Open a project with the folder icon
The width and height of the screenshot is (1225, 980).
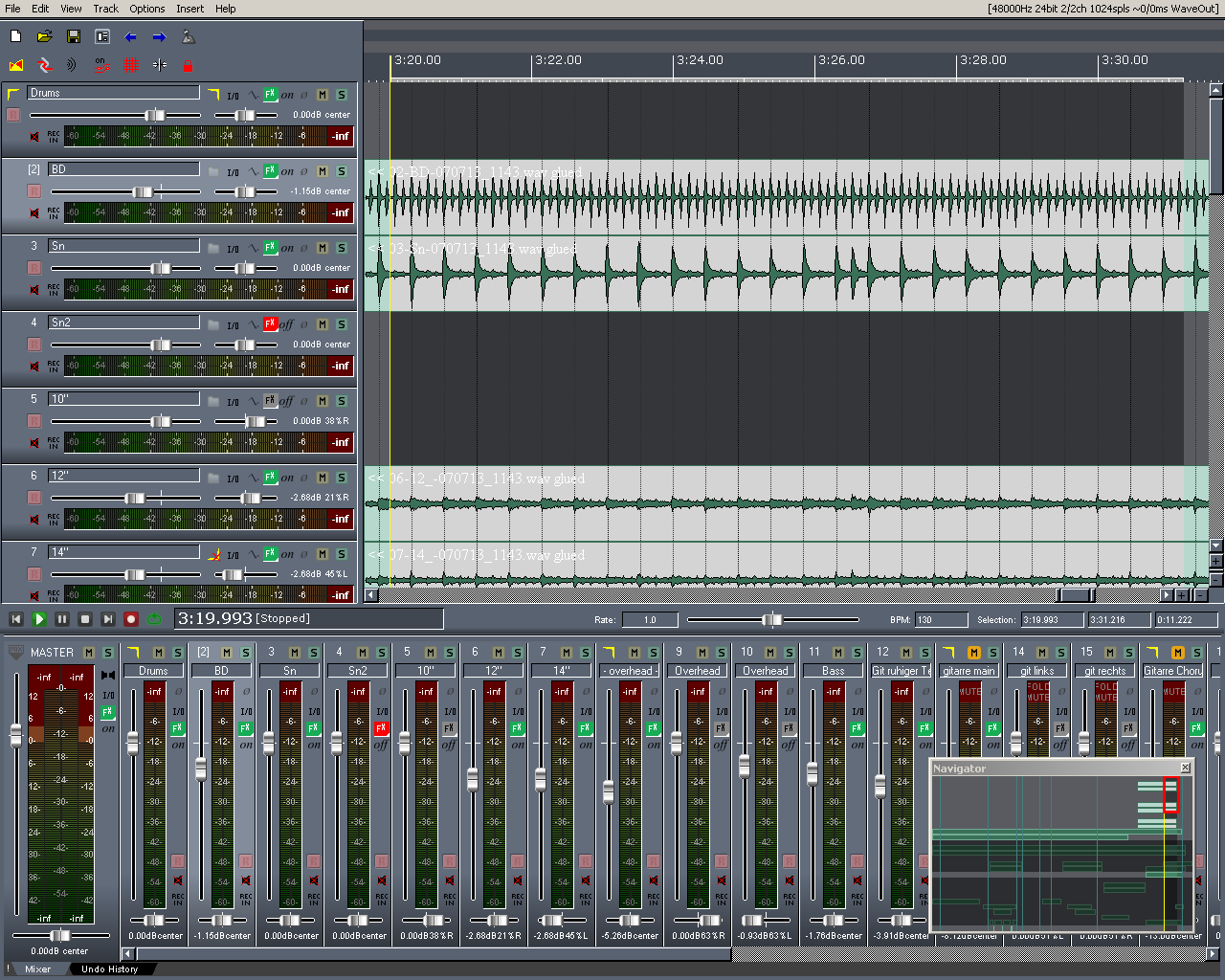(x=45, y=37)
